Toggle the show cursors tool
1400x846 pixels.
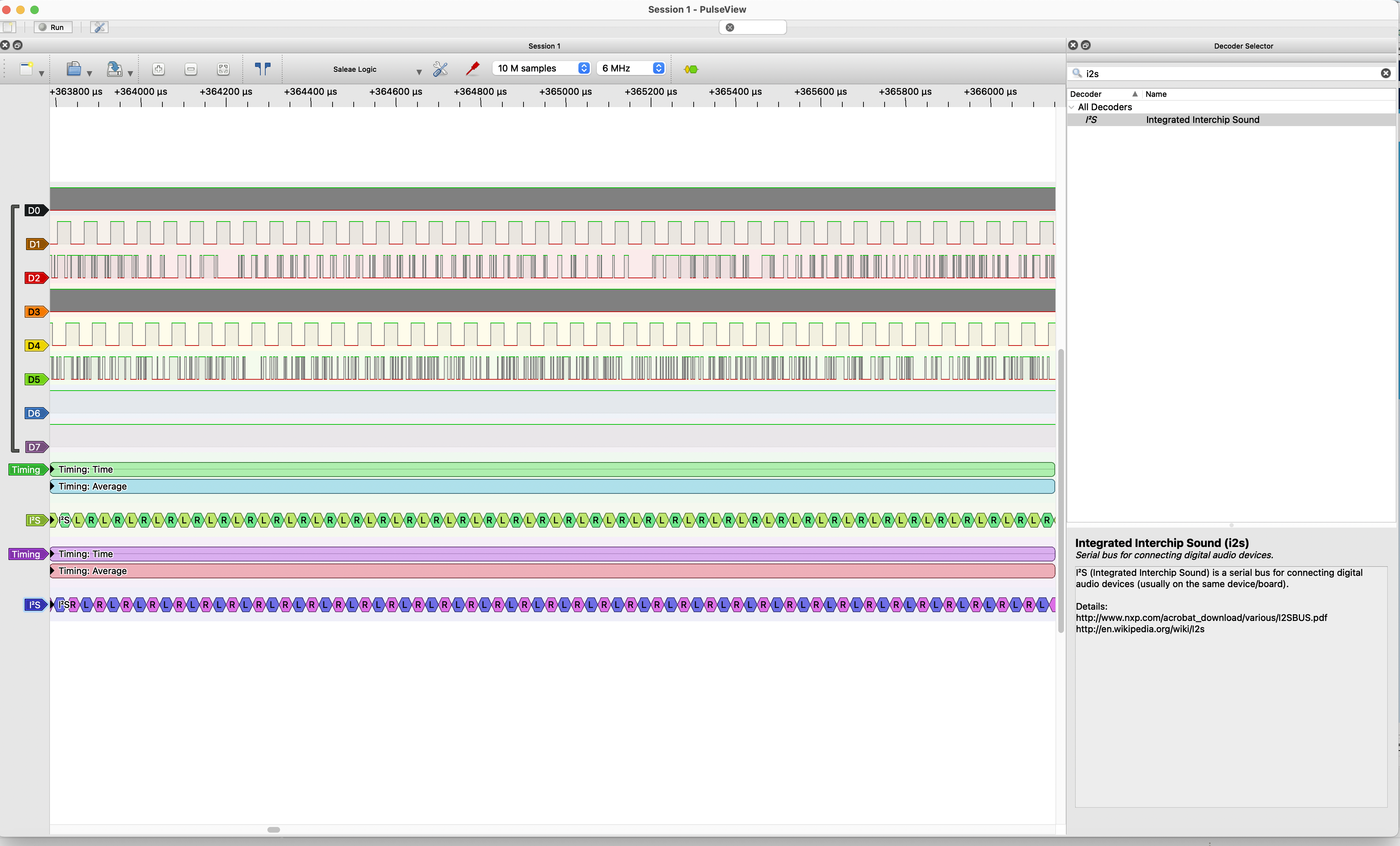262,69
